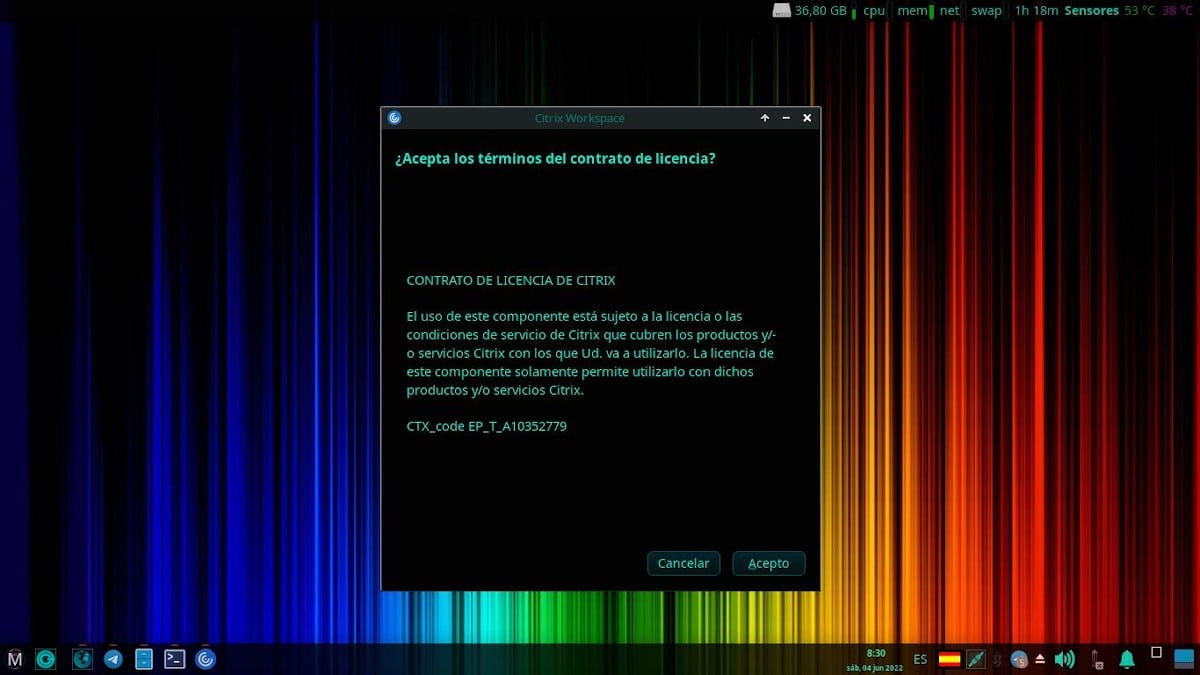Image resolution: width=1200 pixels, height=675 pixels.
Task: Launch the terminal emulator from the taskbar
Action: (x=174, y=658)
